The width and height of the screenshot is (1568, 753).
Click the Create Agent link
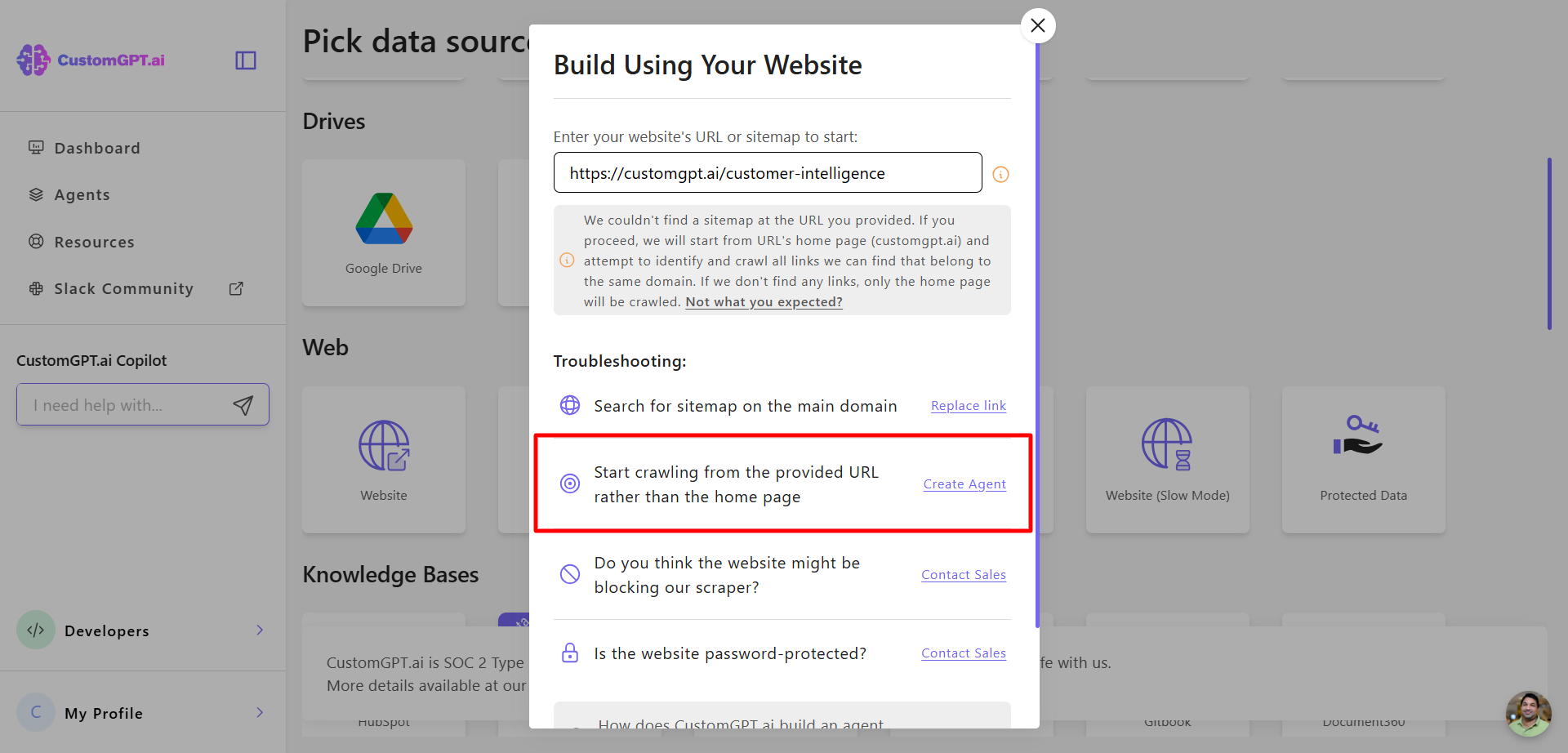click(964, 484)
